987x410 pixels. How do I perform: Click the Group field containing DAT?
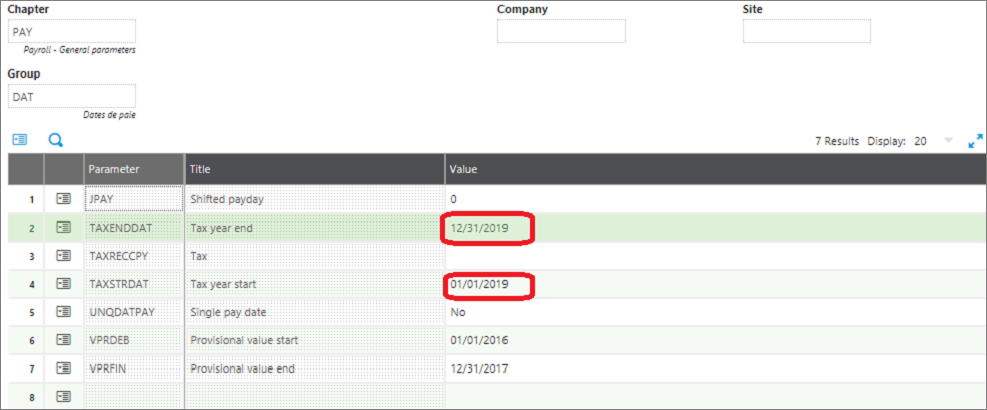(71, 96)
